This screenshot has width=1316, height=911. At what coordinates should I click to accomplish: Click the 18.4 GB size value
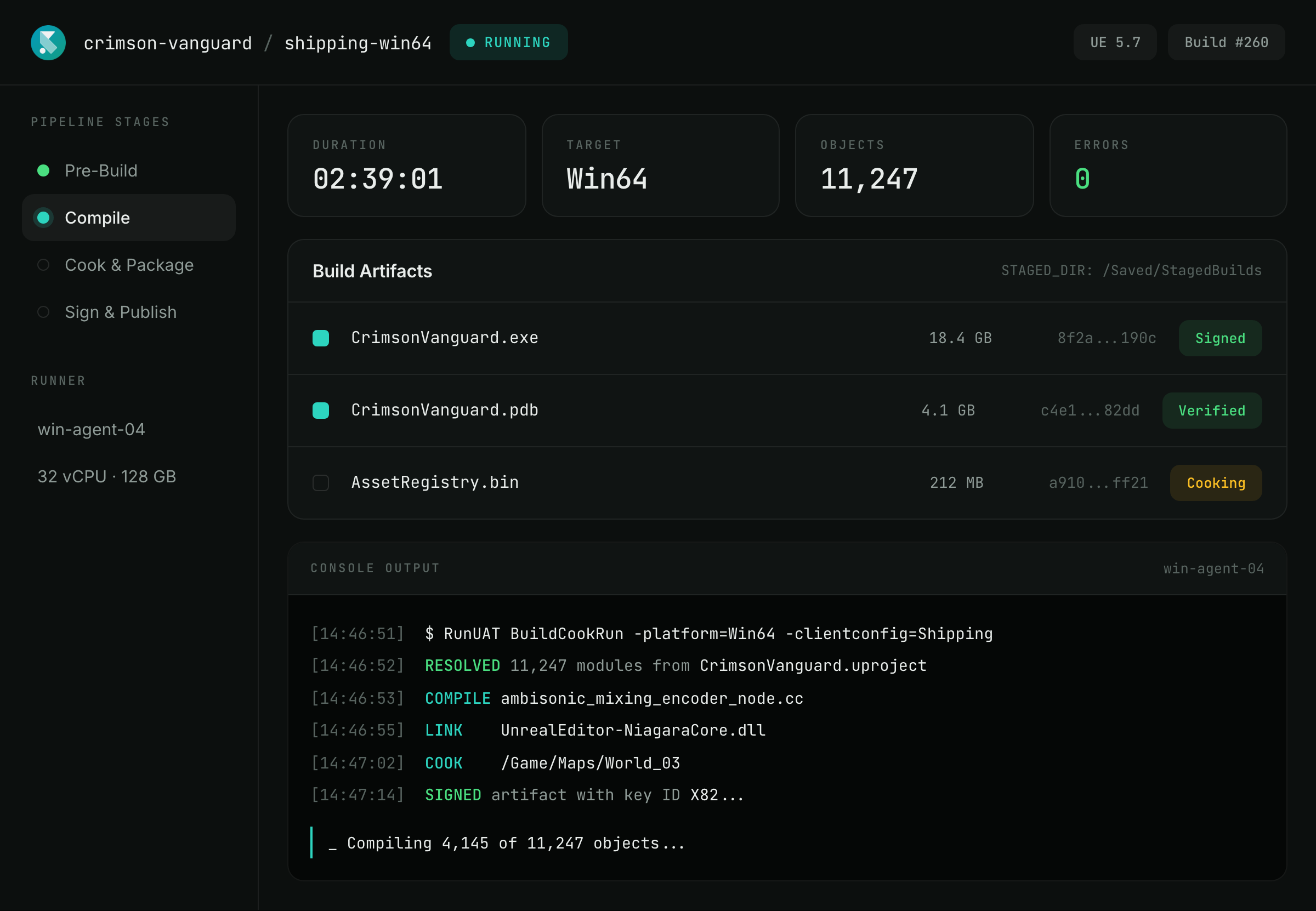[960, 339]
